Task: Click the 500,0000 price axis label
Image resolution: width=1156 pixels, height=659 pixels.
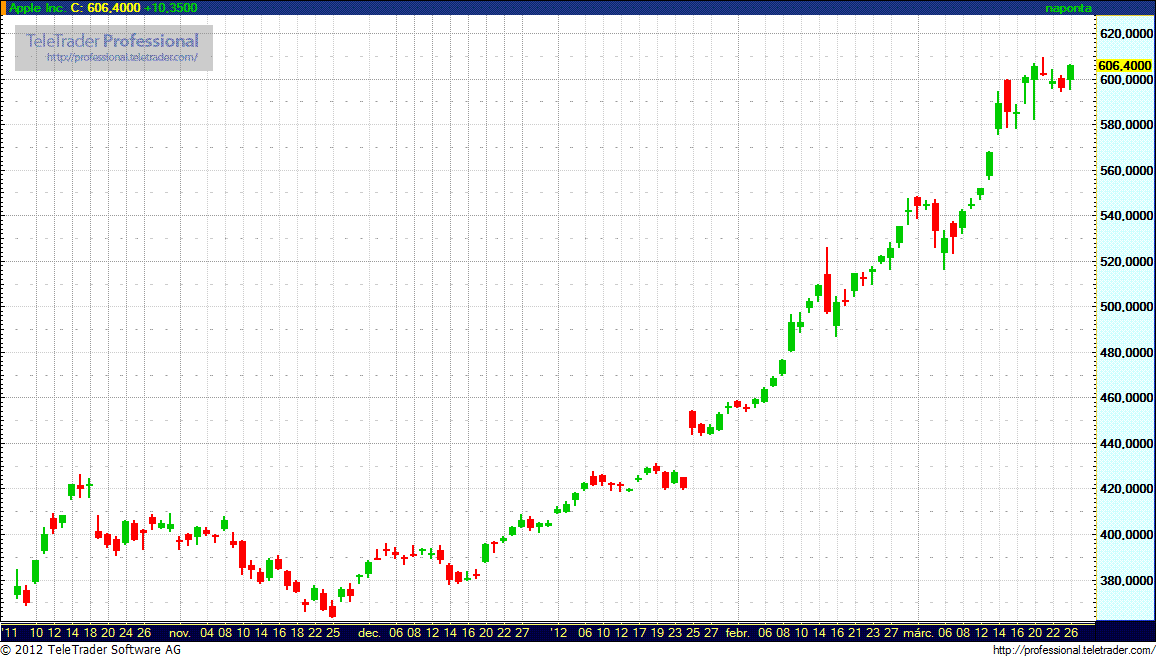Action: (1126, 307)
